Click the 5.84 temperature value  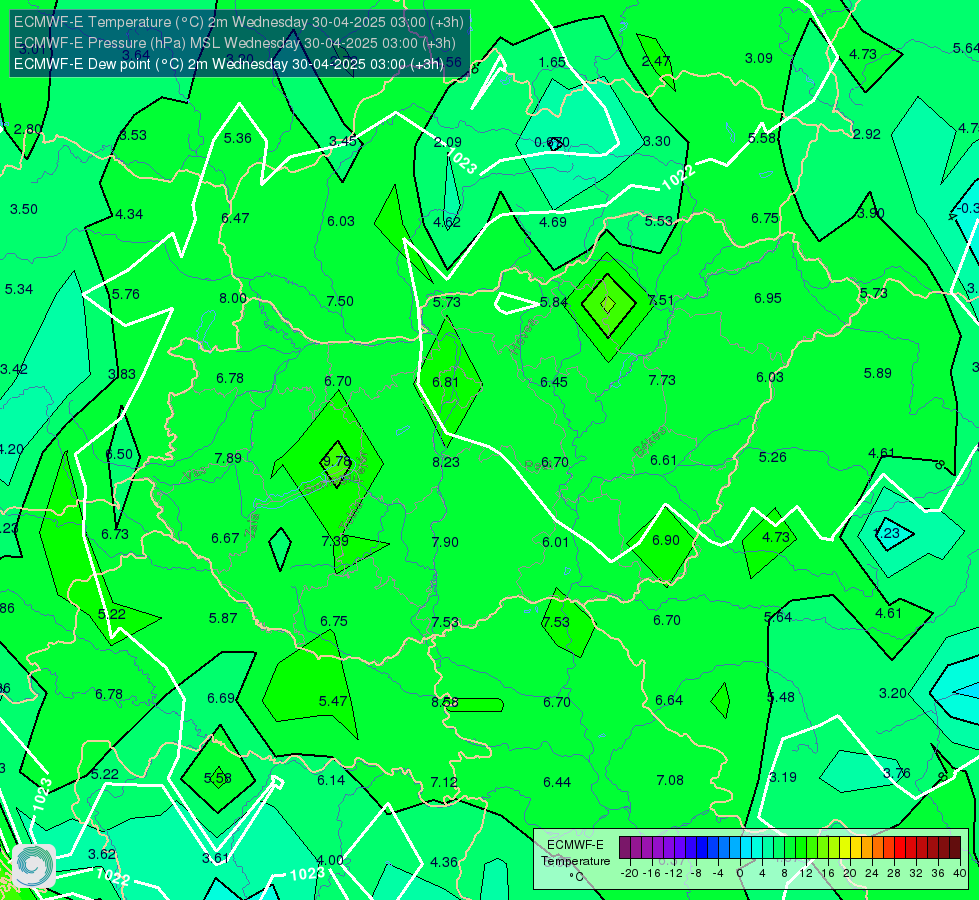coord(554,303)
